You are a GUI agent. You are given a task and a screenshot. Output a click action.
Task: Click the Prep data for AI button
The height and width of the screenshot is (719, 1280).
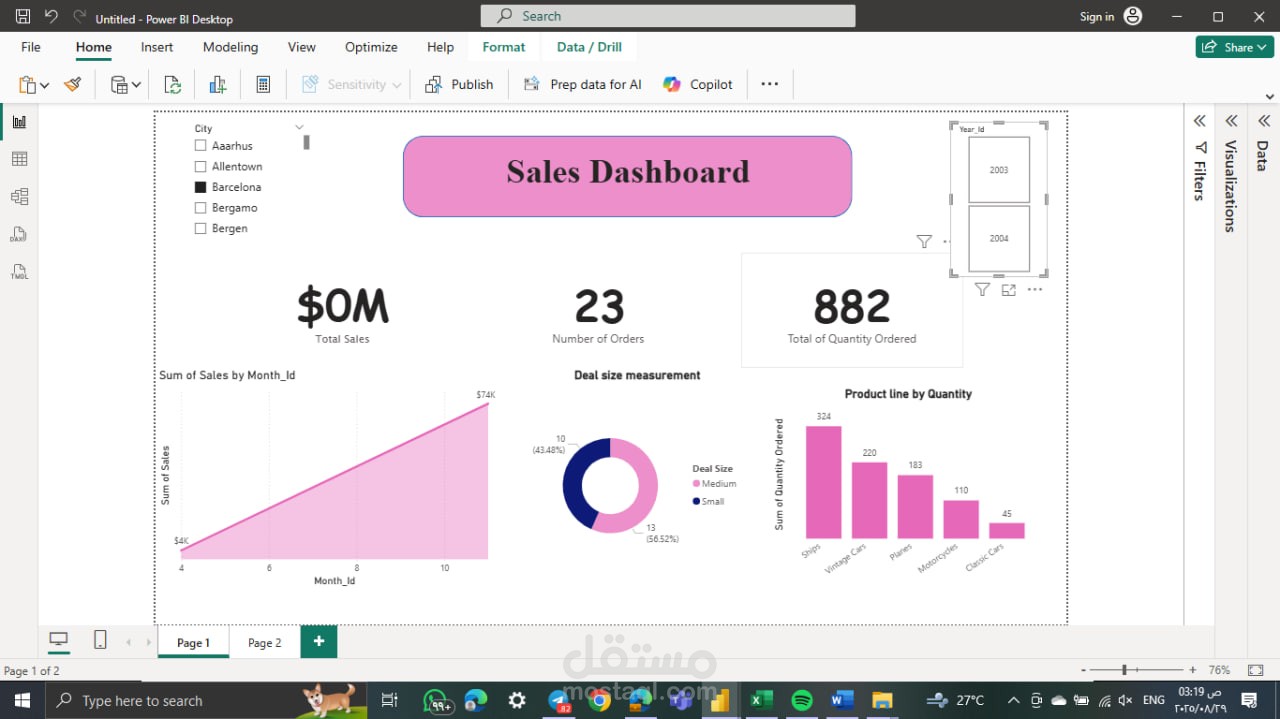(582, 85)
